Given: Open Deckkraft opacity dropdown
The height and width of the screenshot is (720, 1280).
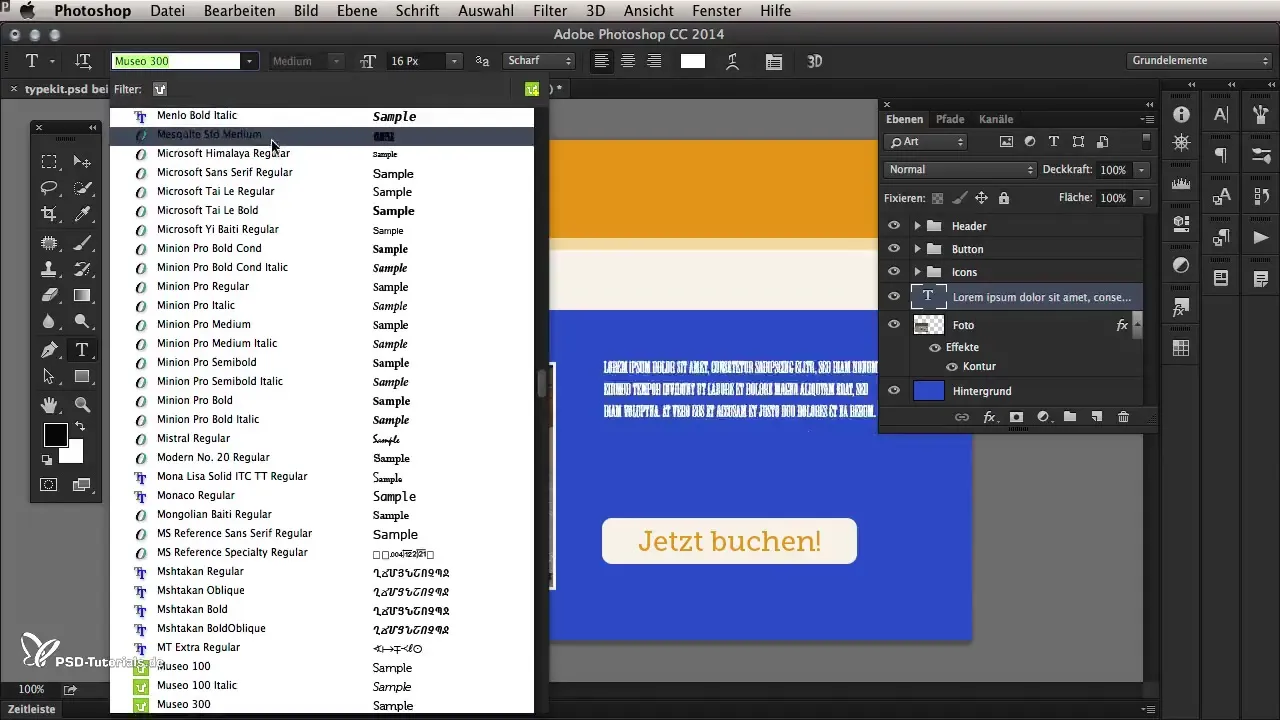Looking at the screenshot, I should (1141, 170).
